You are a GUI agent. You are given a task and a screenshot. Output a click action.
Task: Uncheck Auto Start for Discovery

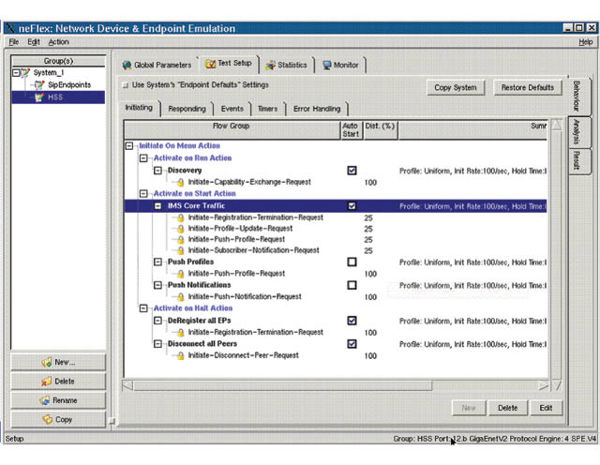click(x=352, y=170)
